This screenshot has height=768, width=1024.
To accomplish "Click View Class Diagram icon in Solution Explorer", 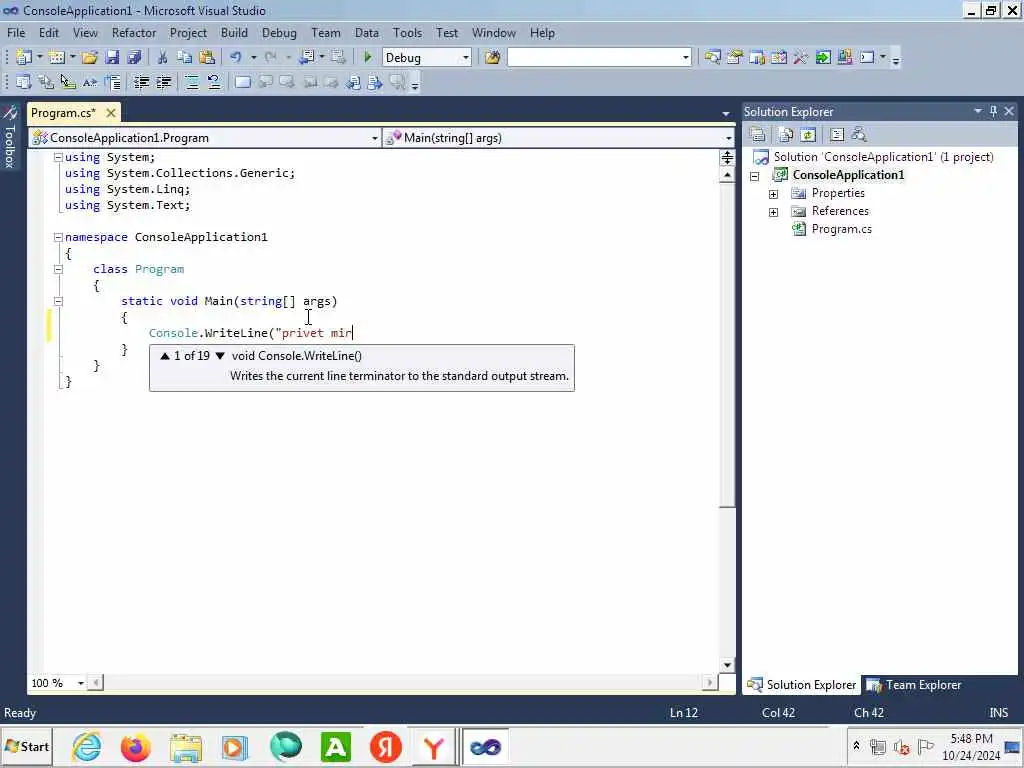I will pyautogui.click(x=859, y=135).
